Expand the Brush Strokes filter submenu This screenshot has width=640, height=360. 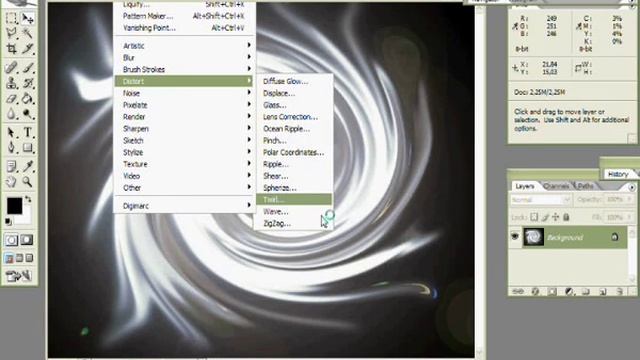tap(183, 69)
